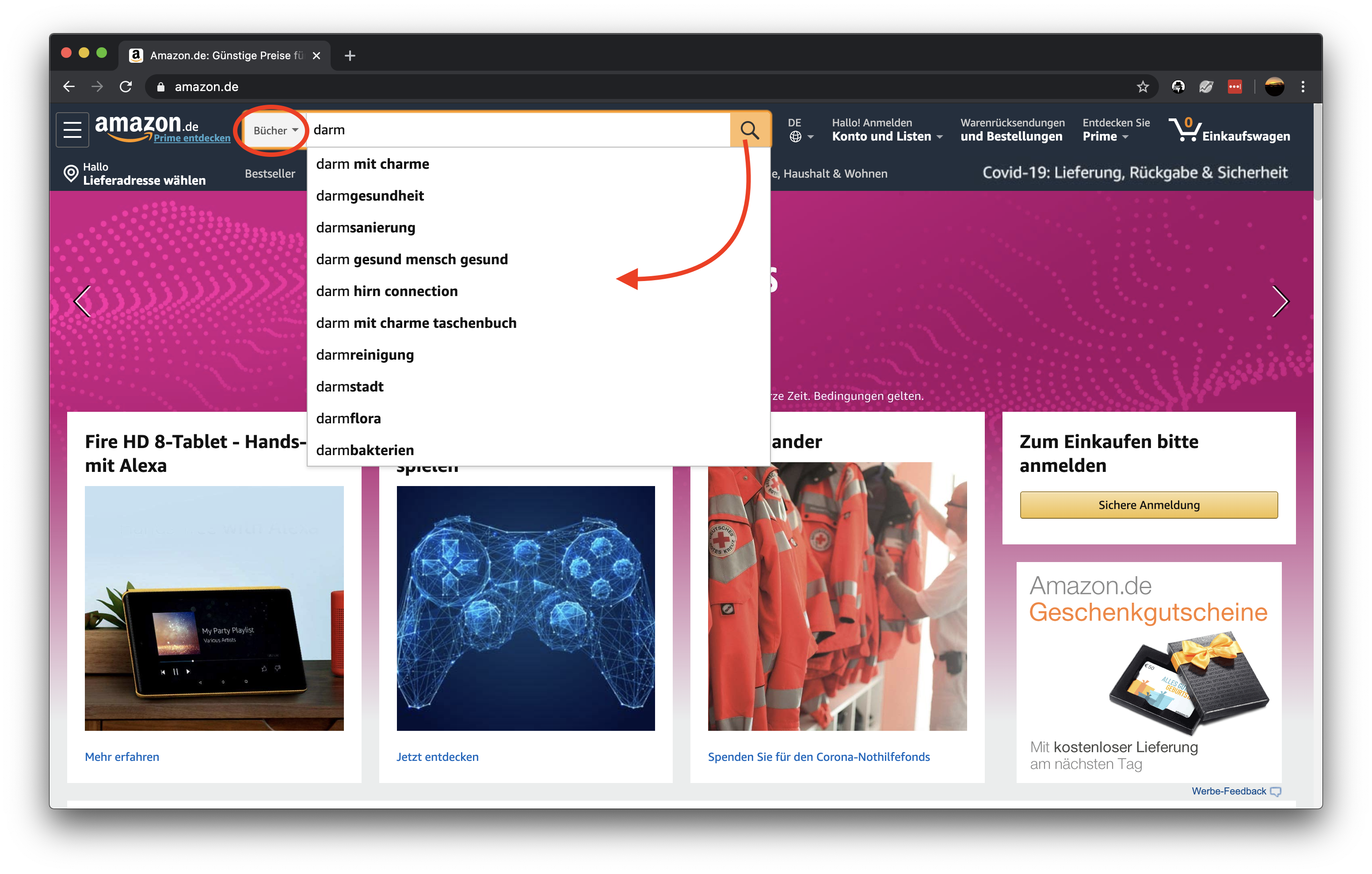Click the Werbe-Feedback speech bubble icon
This screenshot has height=874, width=1372.
coord(1276,791)
